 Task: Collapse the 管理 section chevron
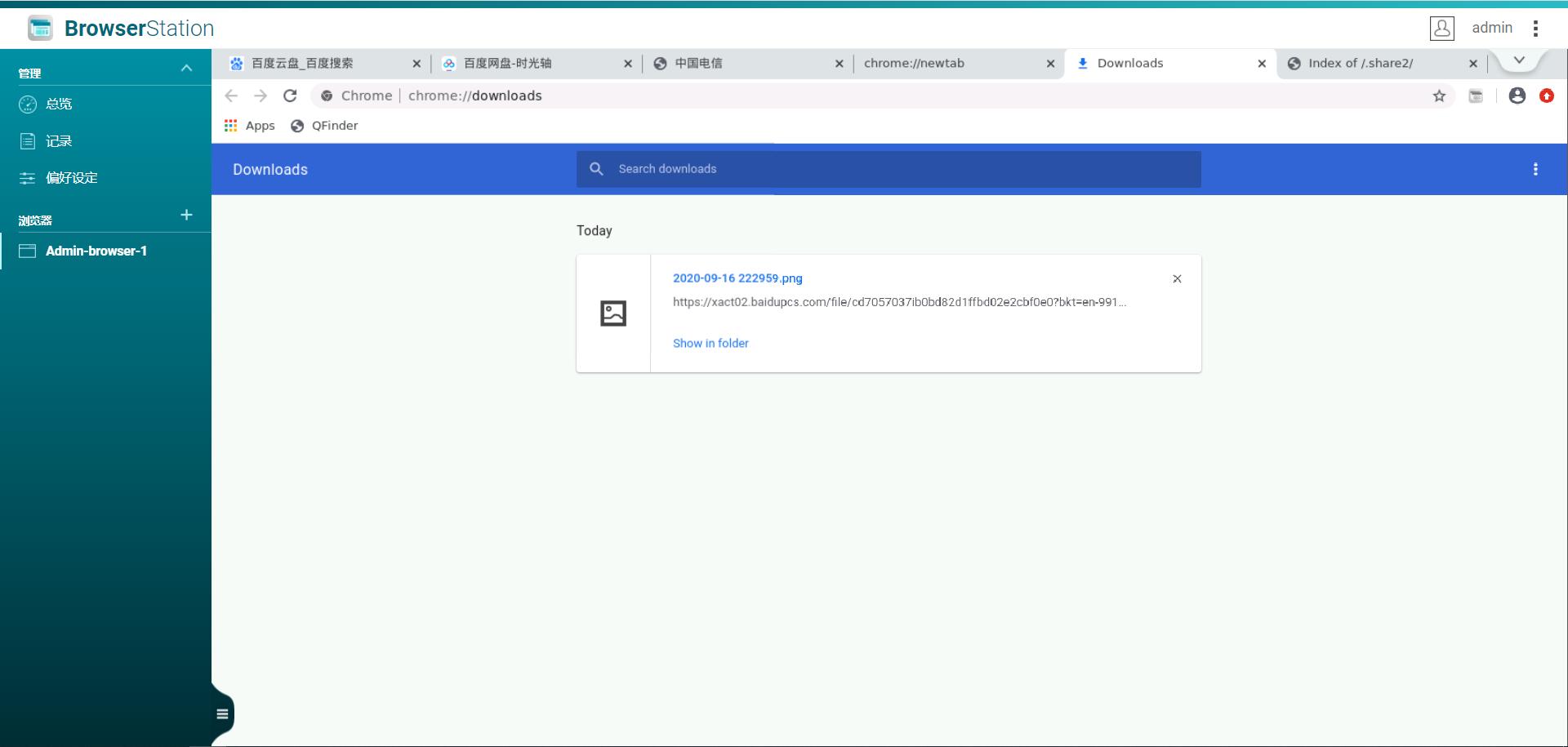(186, 69)
